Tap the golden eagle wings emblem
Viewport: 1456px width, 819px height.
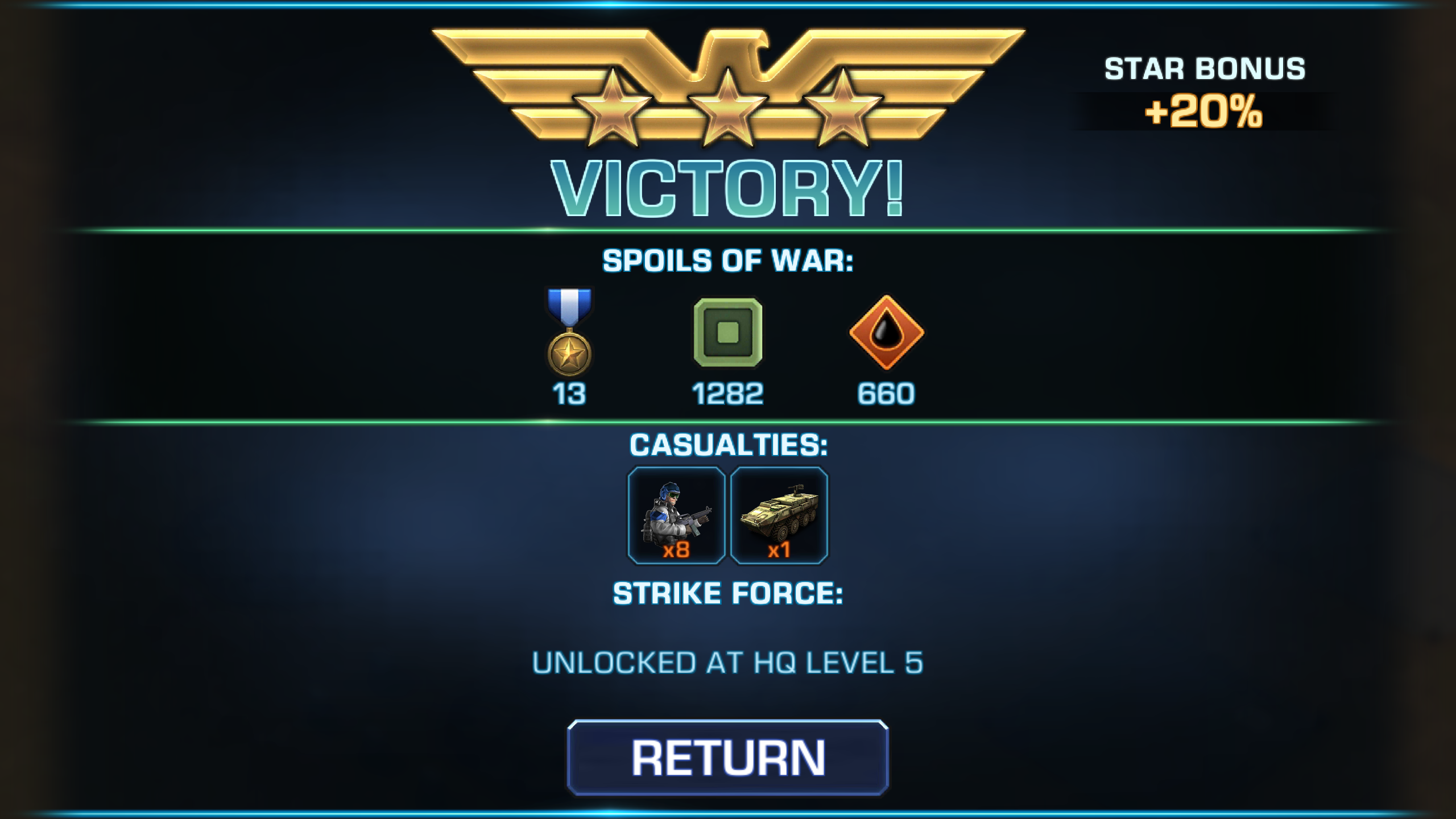click(728, 85)
